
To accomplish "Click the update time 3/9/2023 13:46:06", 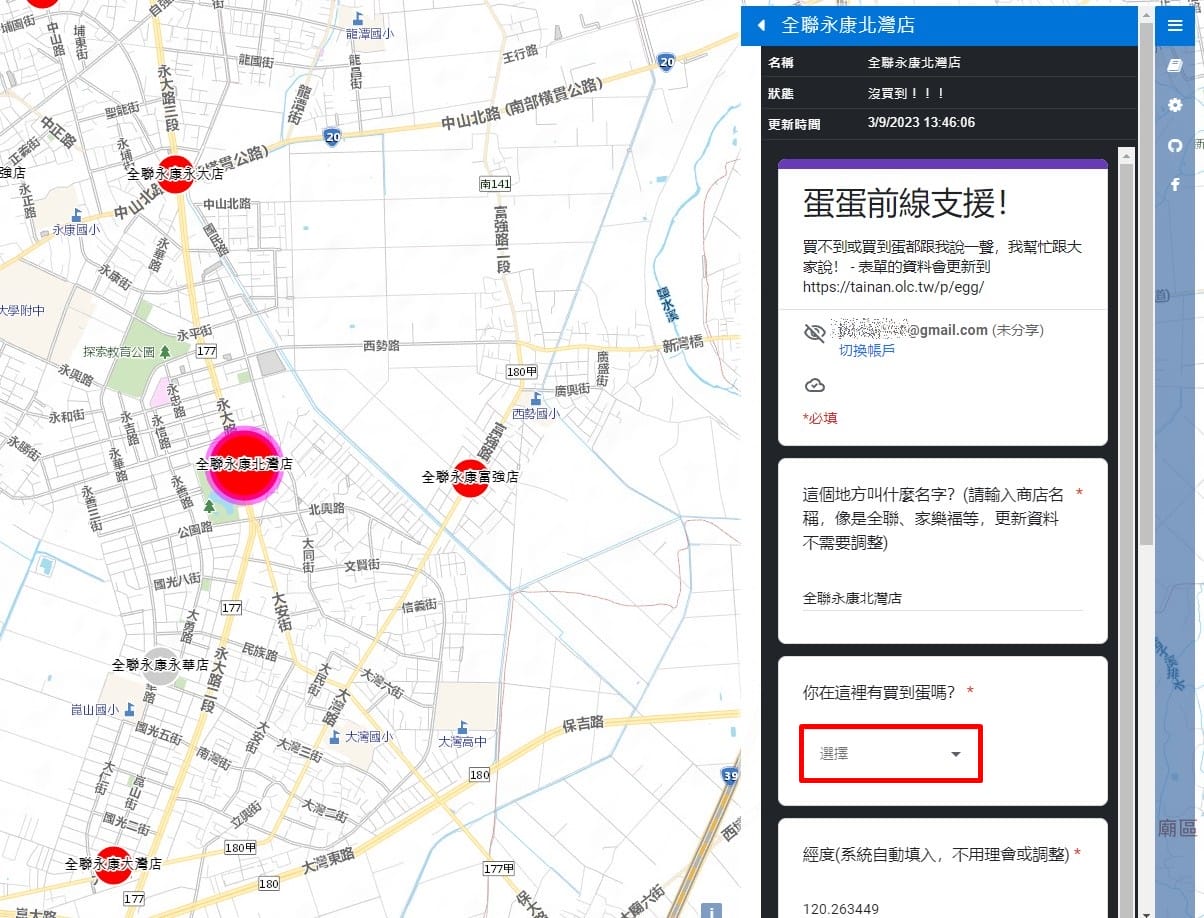I will tap(921, 123).
